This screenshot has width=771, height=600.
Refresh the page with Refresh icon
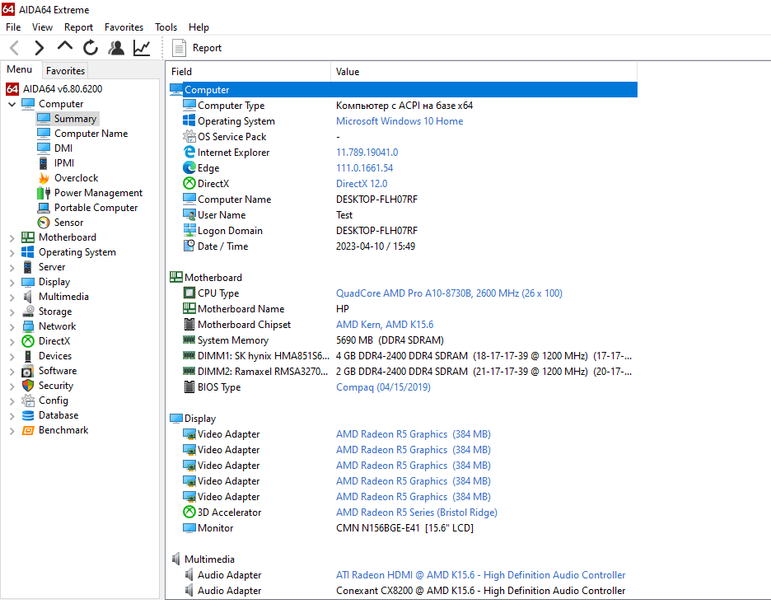90,48
